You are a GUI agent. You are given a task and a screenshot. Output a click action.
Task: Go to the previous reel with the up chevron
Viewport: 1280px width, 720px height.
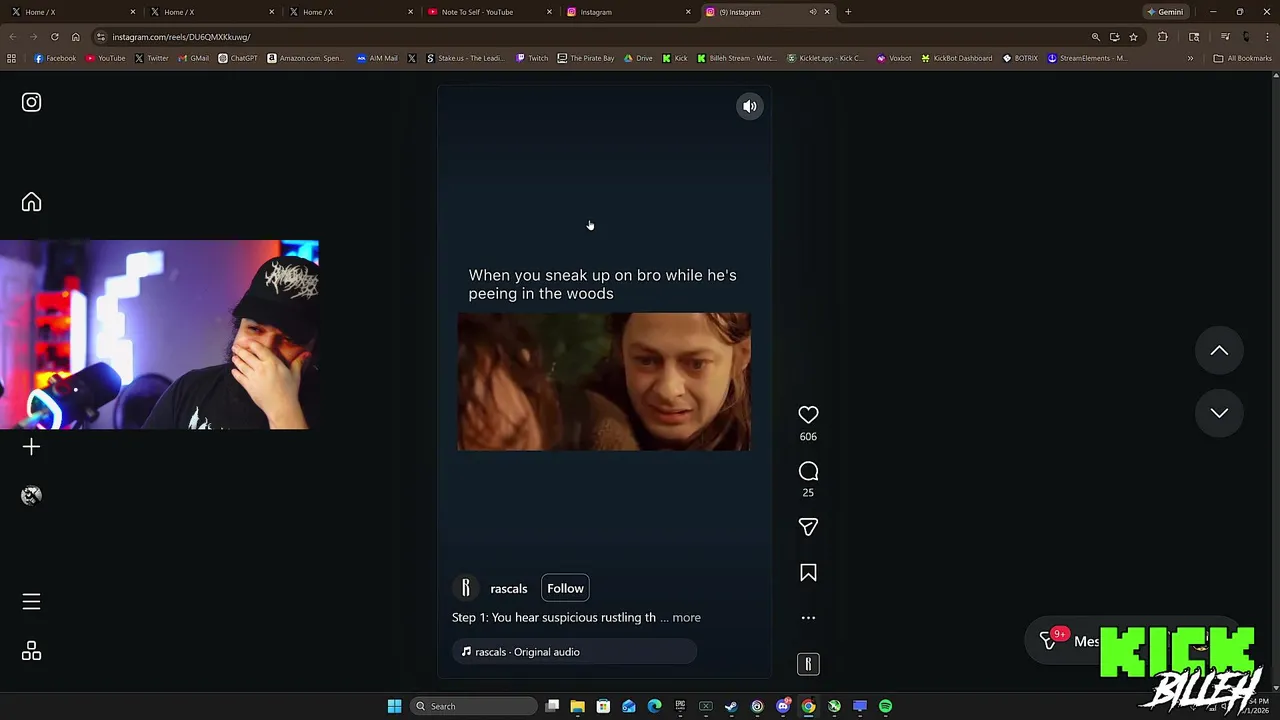pyautogui.click(x=1219, y=350)
